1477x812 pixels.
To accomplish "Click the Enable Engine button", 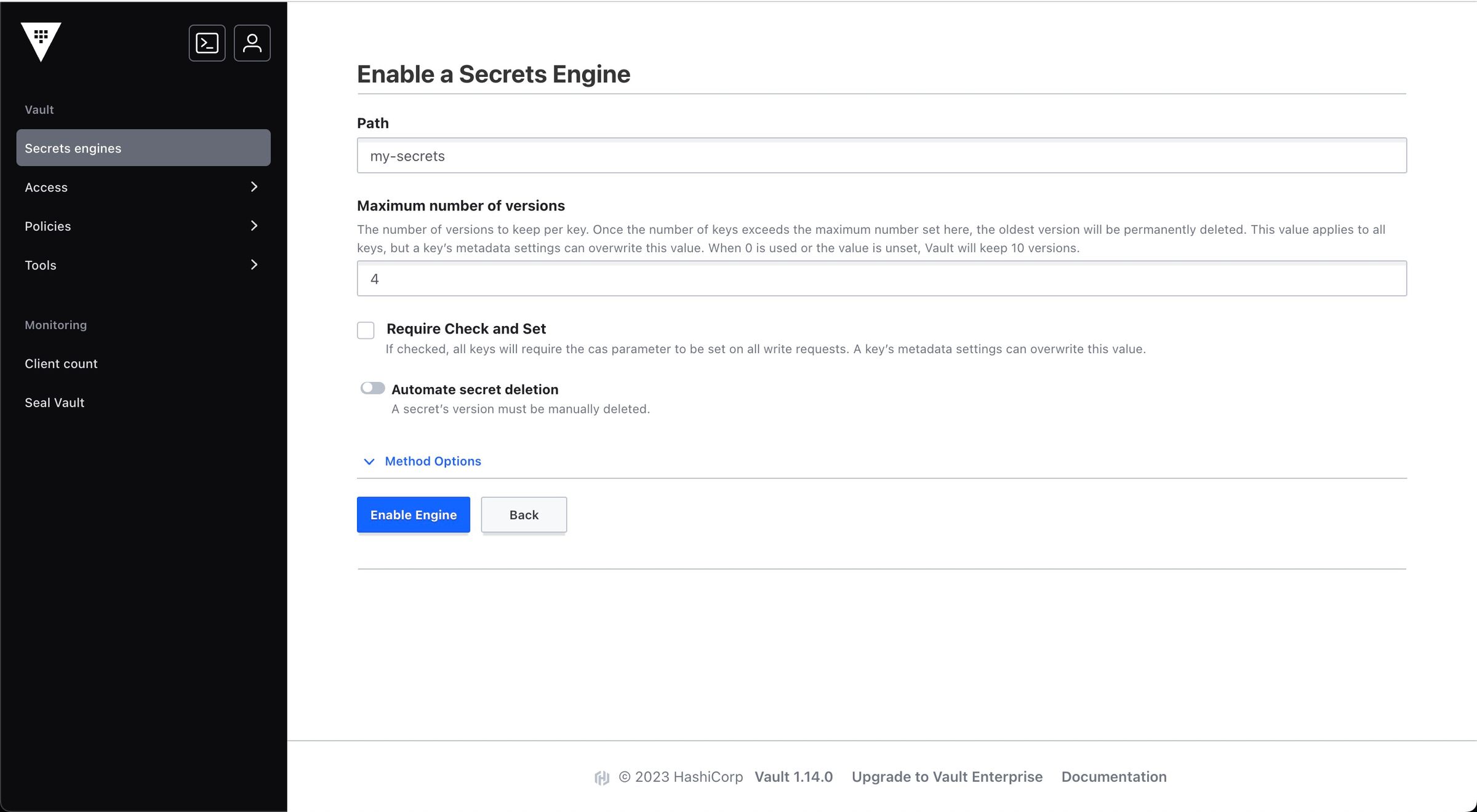I will click(413, 515).
